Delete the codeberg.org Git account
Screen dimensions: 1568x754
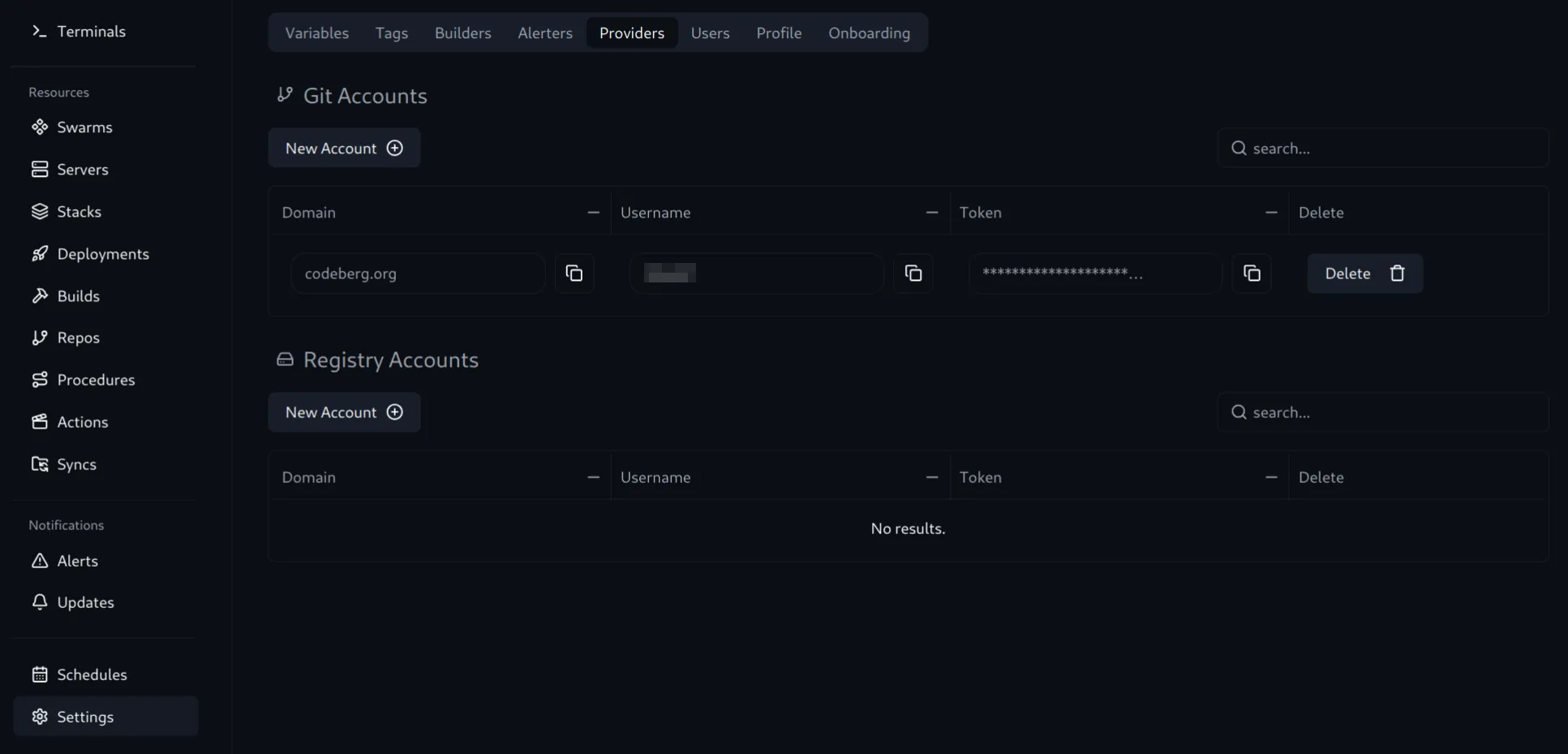1365,274
